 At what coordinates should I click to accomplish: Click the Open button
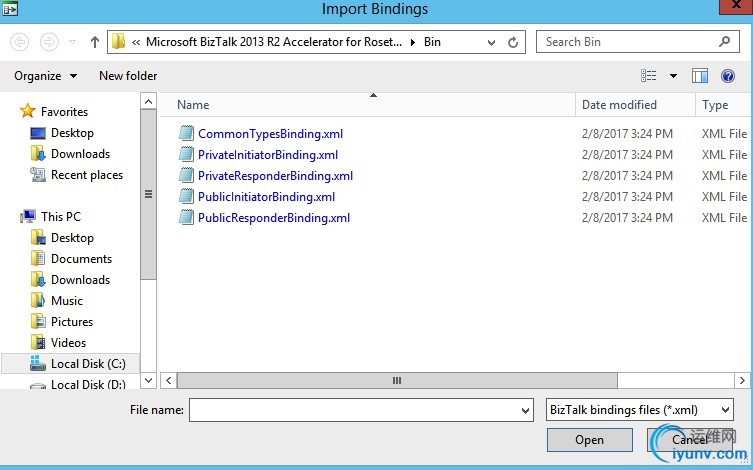589,440
